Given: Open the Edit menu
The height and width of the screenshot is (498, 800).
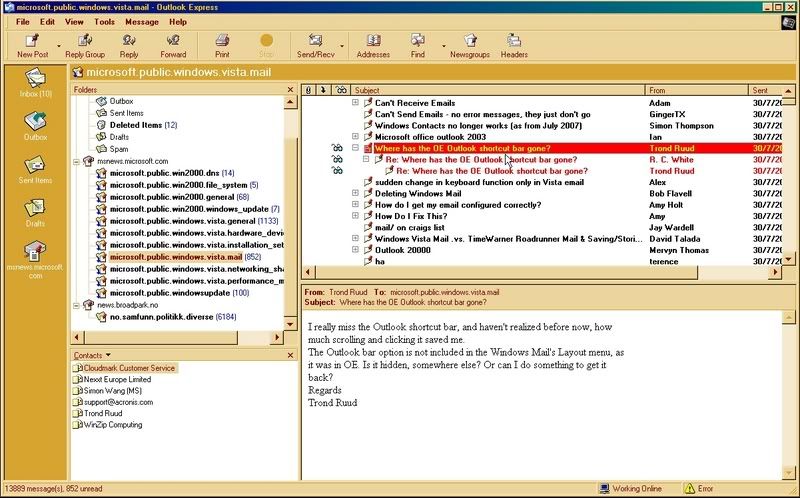Looking at the screenshot, I should click(47, 22).
